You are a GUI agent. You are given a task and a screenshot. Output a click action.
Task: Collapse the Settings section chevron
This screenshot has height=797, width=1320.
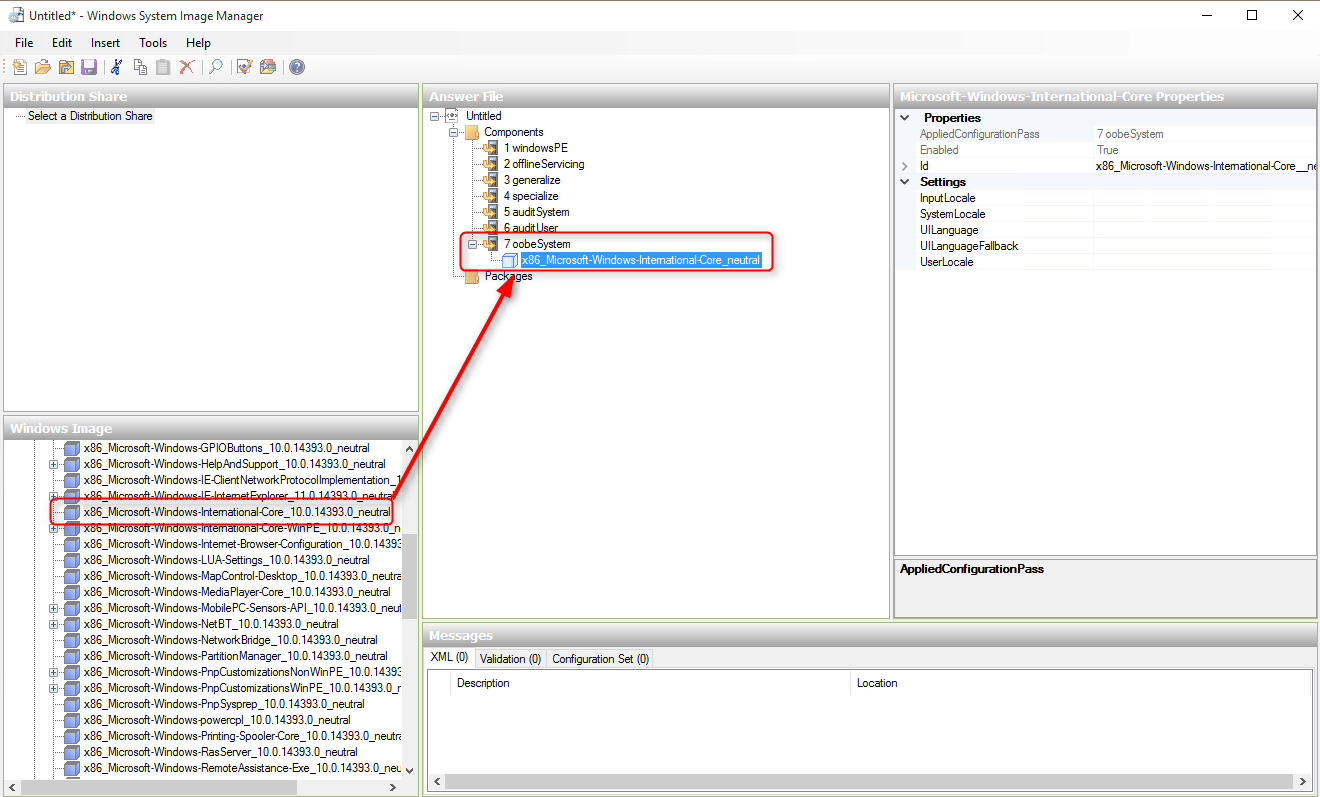tap(905, 182)
